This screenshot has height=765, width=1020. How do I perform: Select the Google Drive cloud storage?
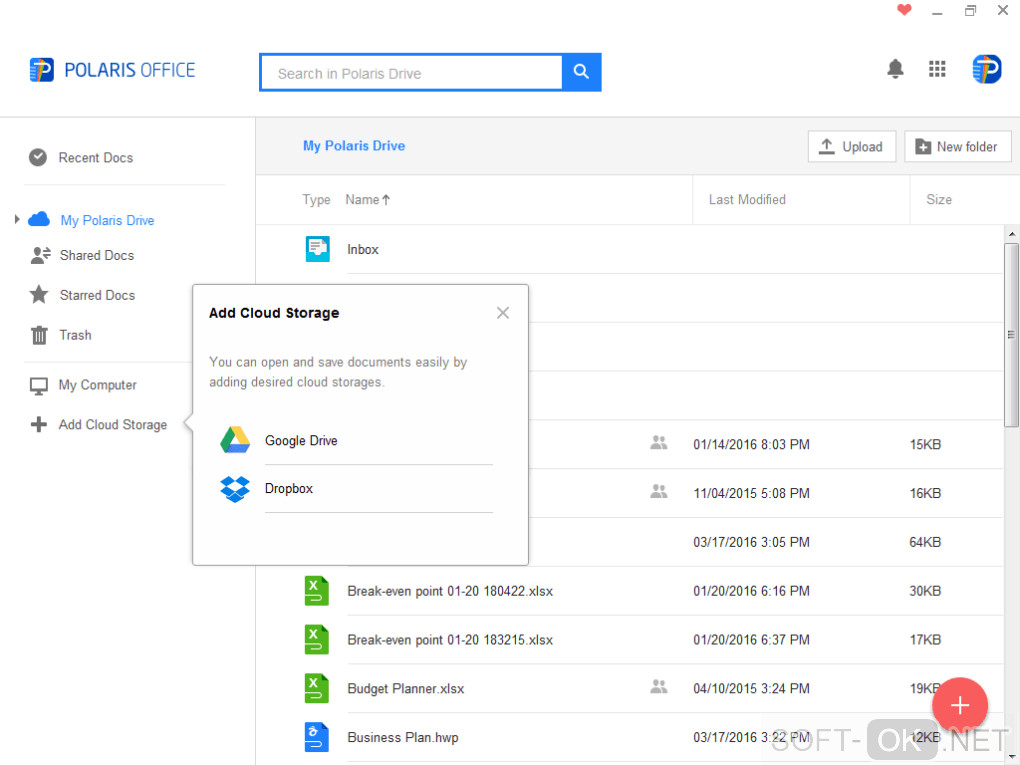pyautogui.click(x=301, y=441)
